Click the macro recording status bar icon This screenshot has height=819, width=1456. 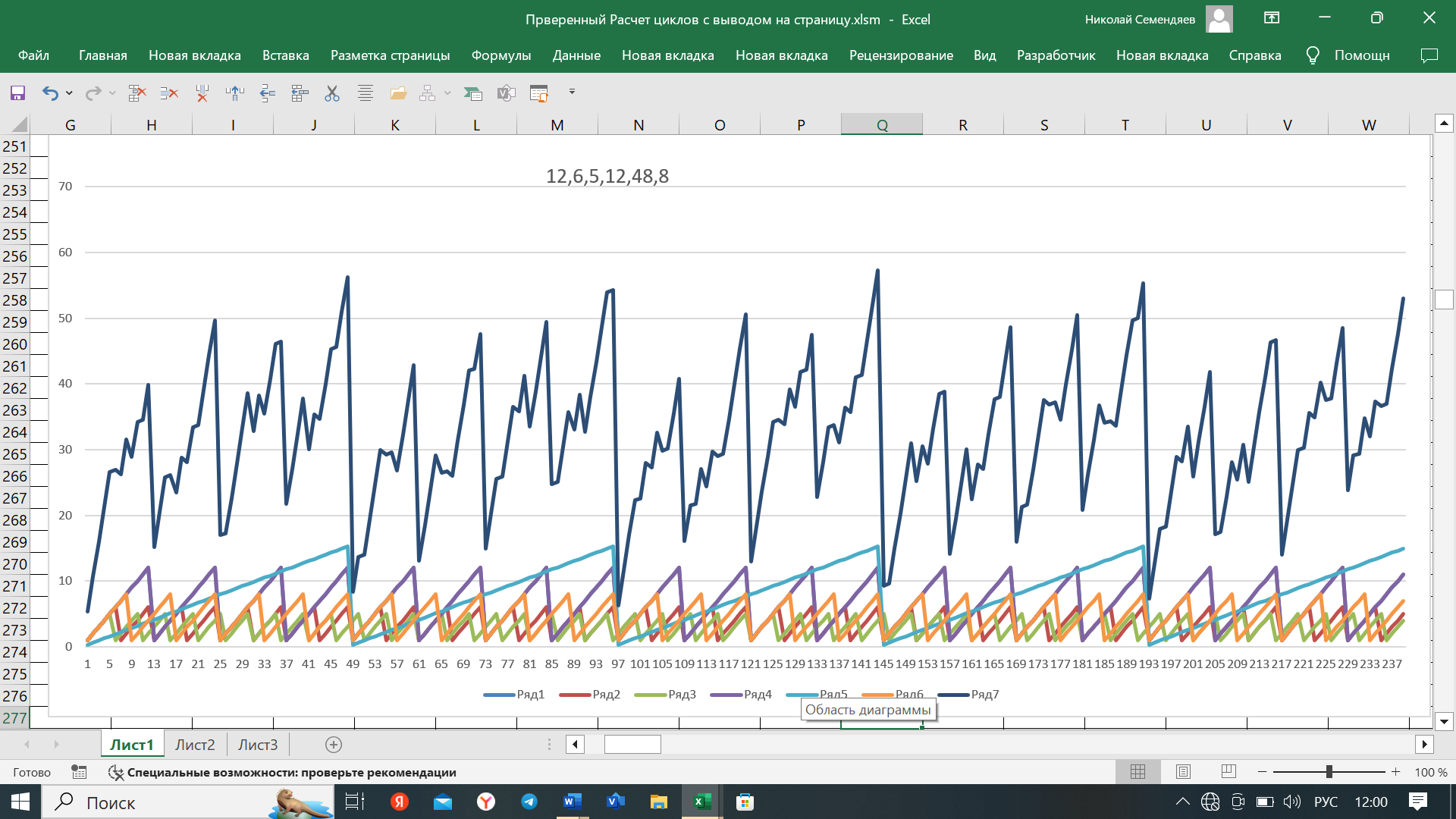pos(79,772)
